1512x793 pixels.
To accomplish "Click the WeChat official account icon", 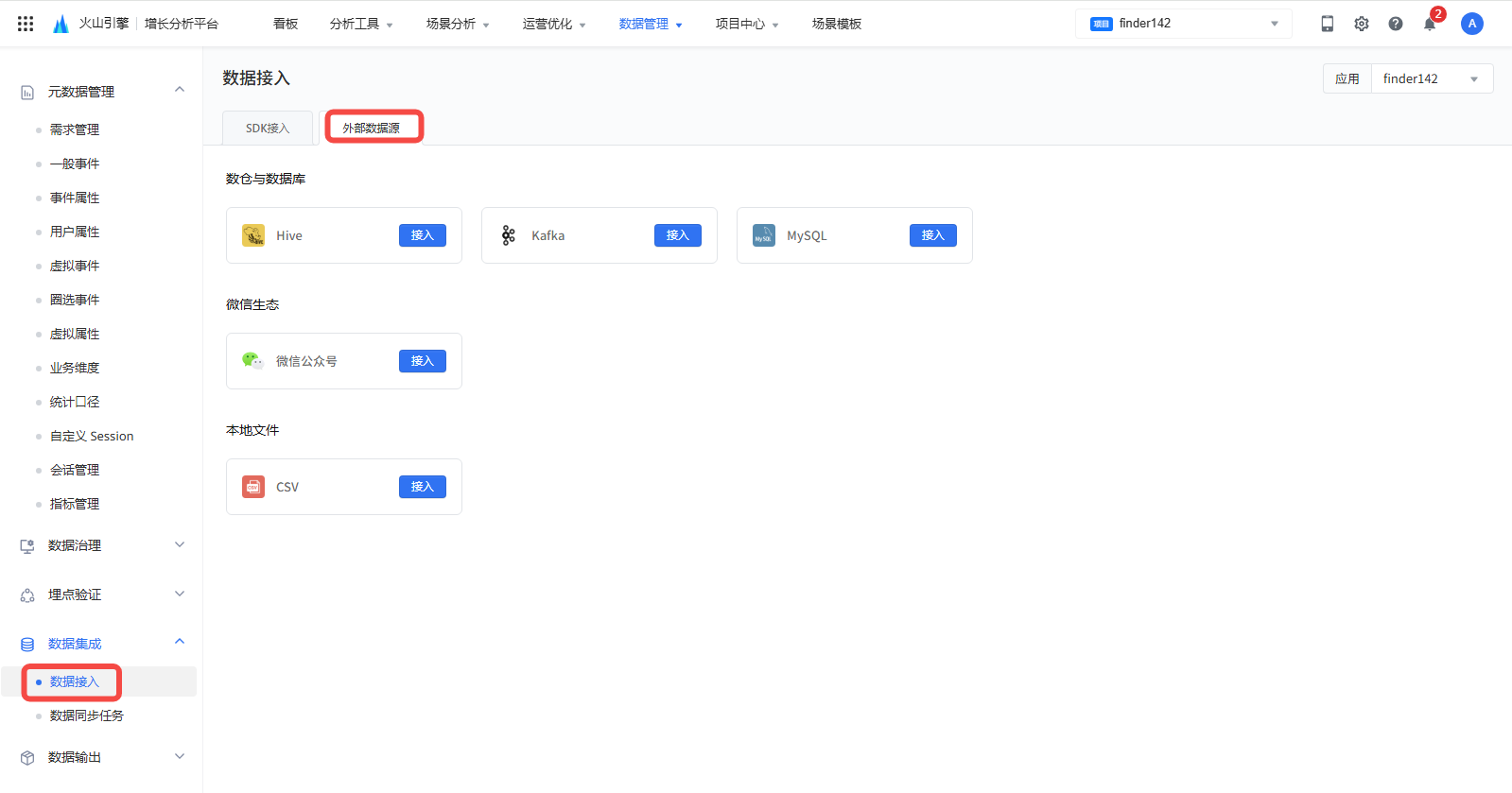I will pyautogui.click(x=252, y=361).
